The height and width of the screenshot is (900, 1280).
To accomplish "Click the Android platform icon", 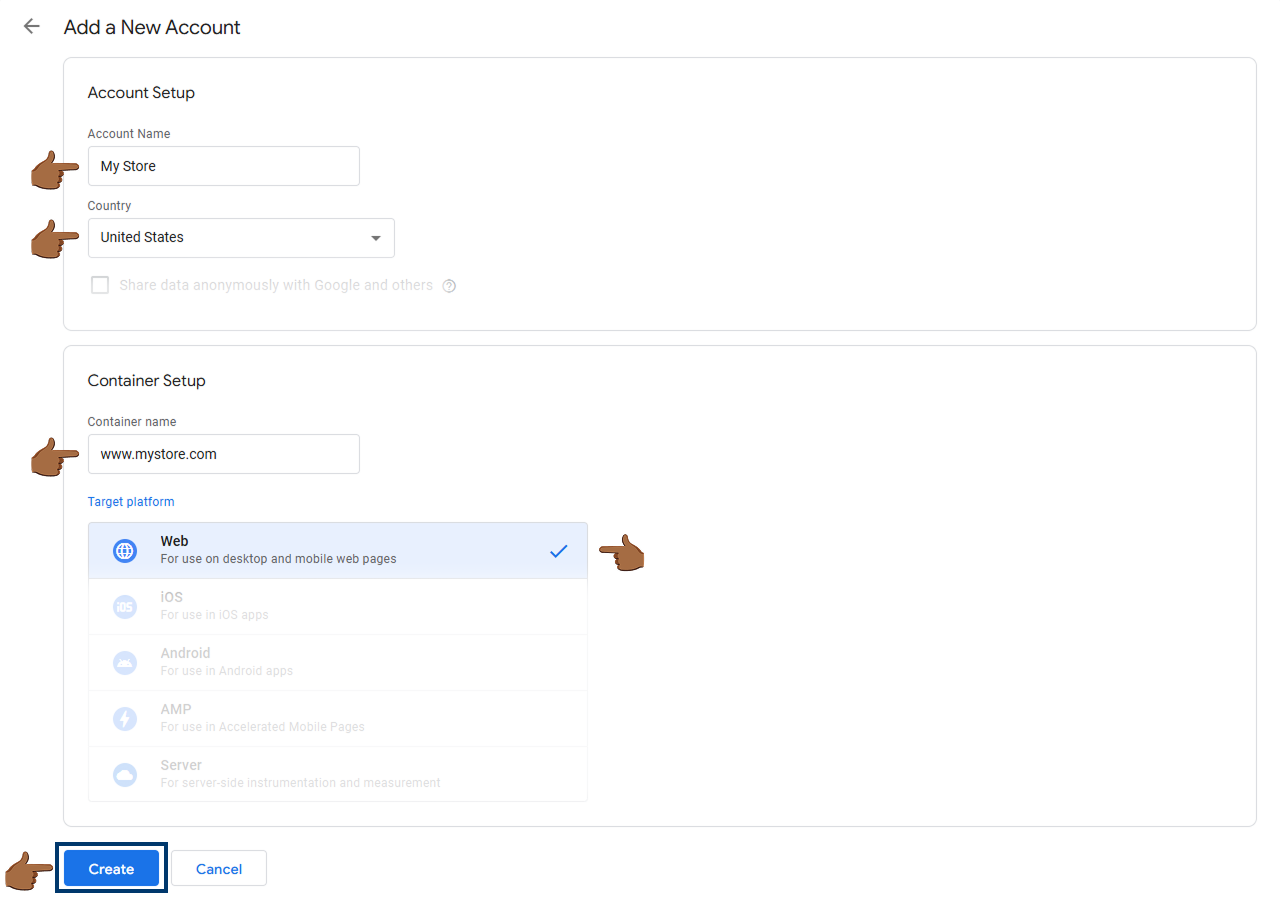I will 125,662.
